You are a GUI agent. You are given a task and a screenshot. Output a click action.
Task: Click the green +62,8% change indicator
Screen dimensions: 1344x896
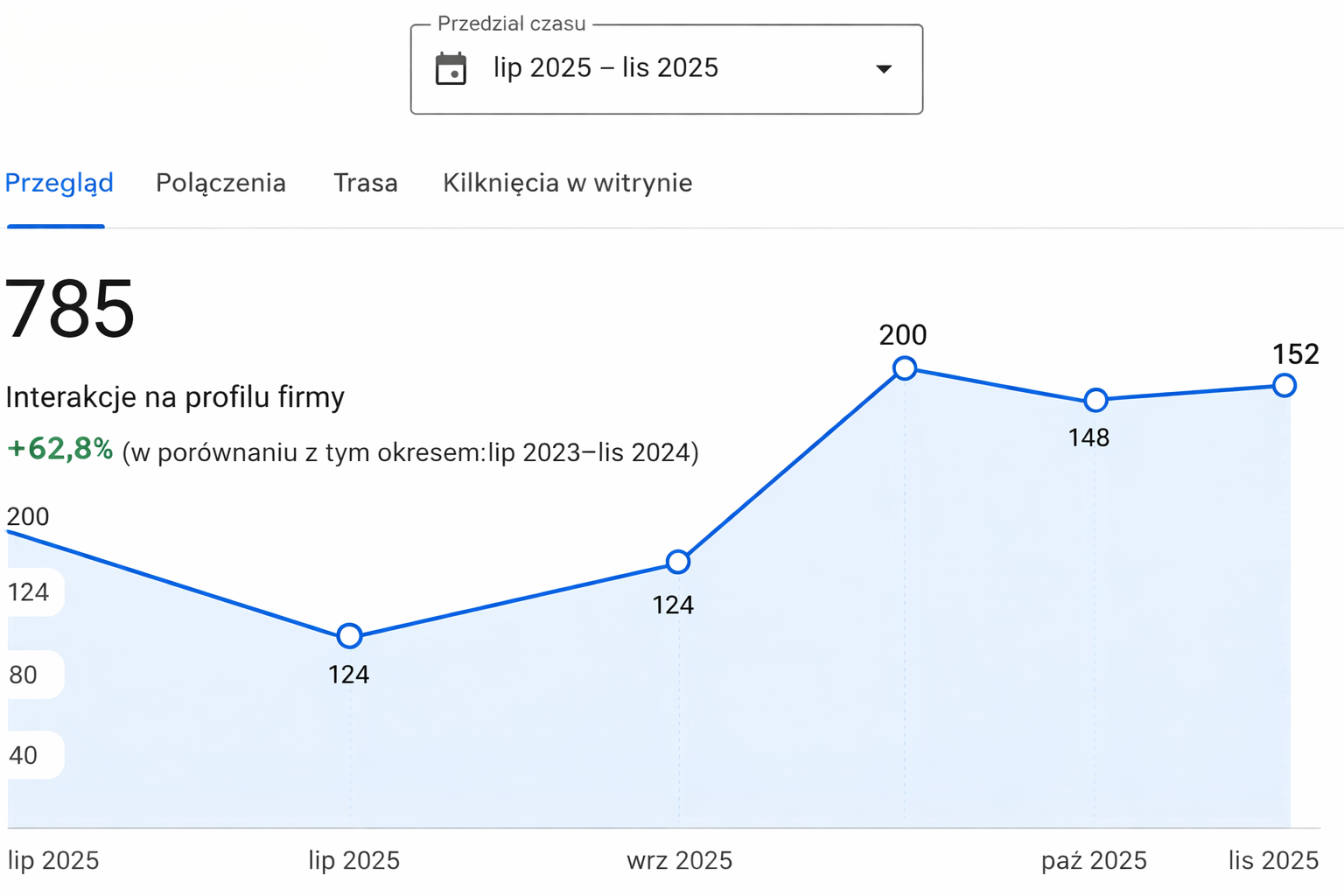pyautogui.click(x=59, y=449)
